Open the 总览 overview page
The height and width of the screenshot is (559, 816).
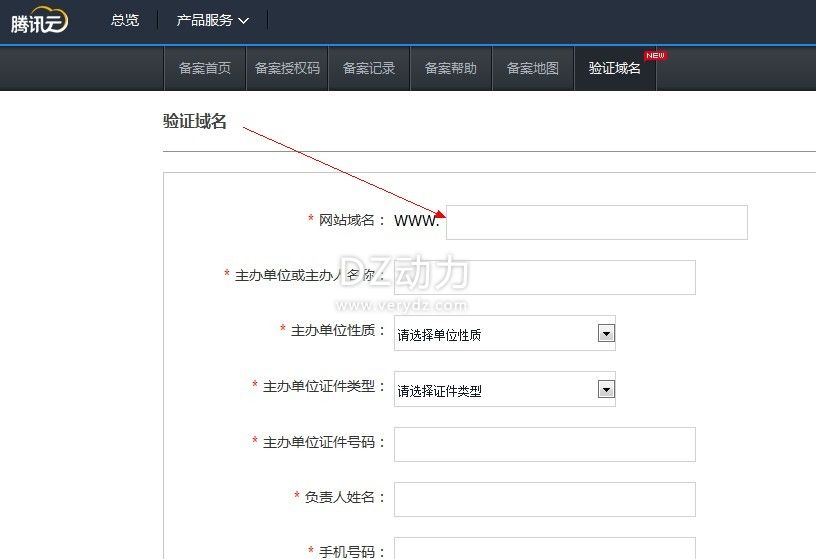[125, 20]
